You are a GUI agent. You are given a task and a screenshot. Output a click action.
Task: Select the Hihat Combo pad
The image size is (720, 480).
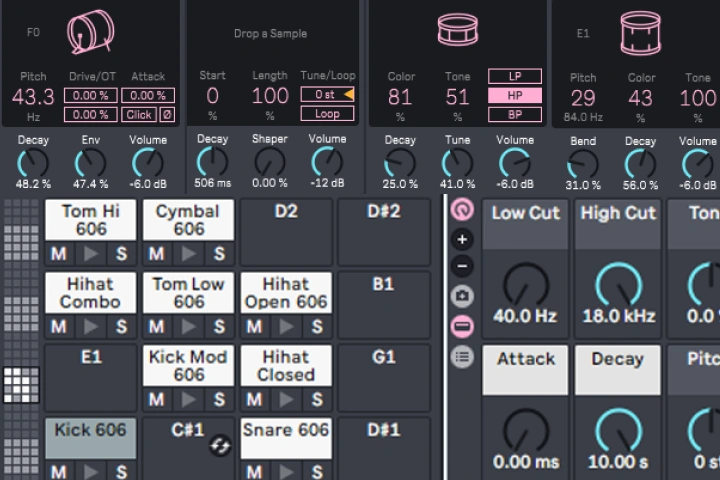[x=91, y=293]
